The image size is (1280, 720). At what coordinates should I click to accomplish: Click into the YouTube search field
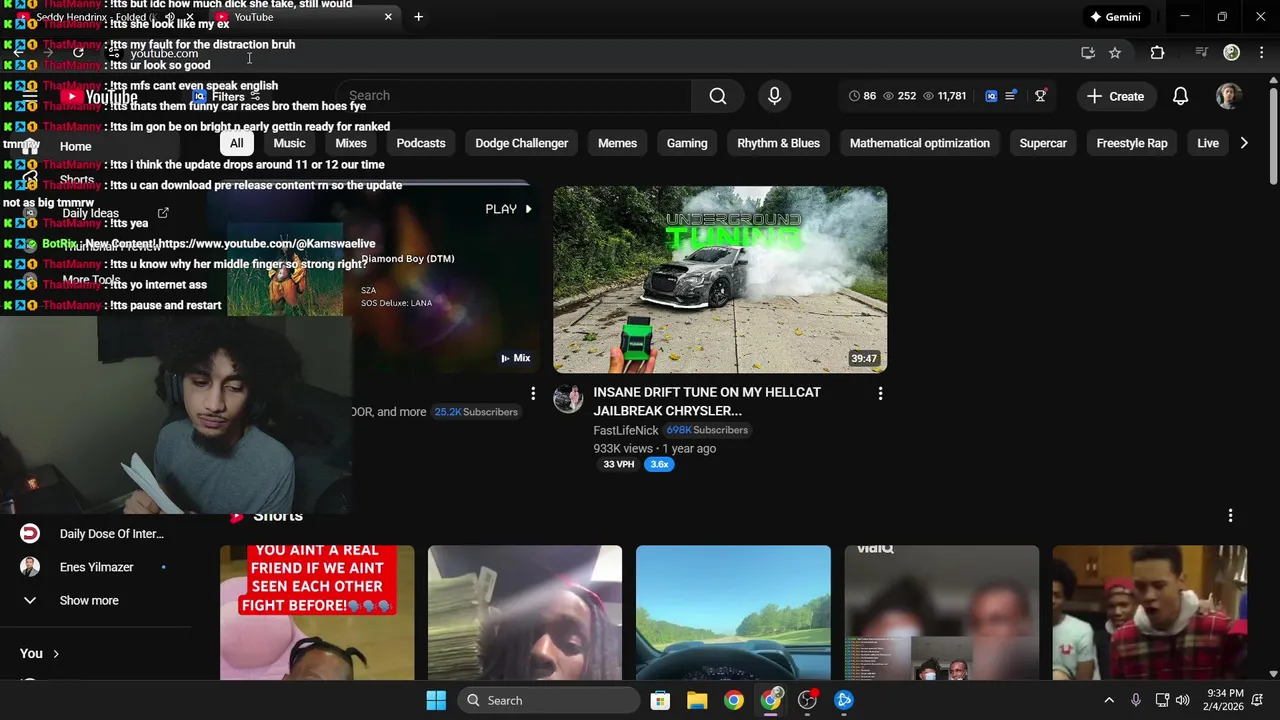[514, 96]
